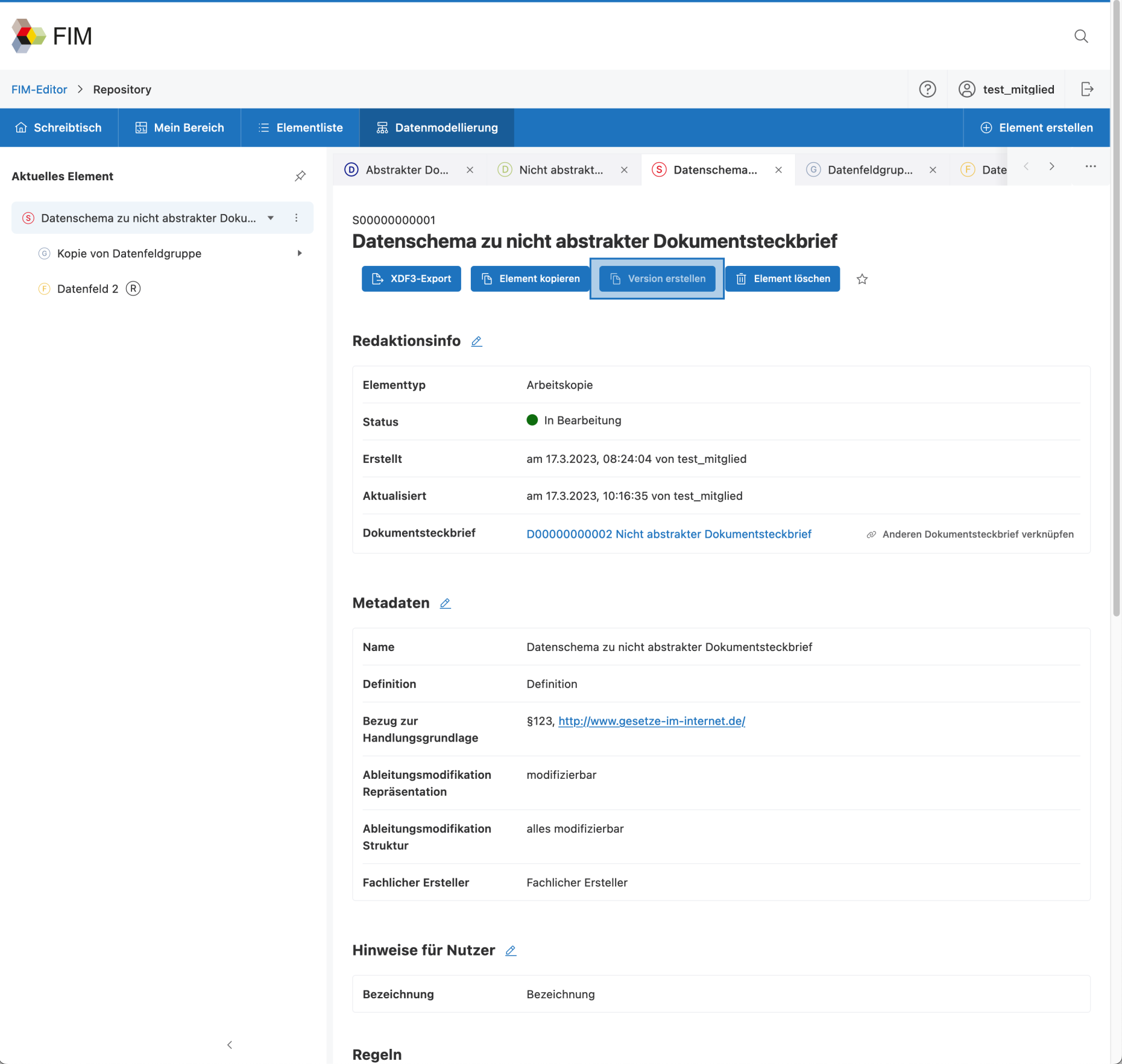Open the gesetze-im-internet.de link
This screenshot has width=1122, height=1064.
coord(651,721)
